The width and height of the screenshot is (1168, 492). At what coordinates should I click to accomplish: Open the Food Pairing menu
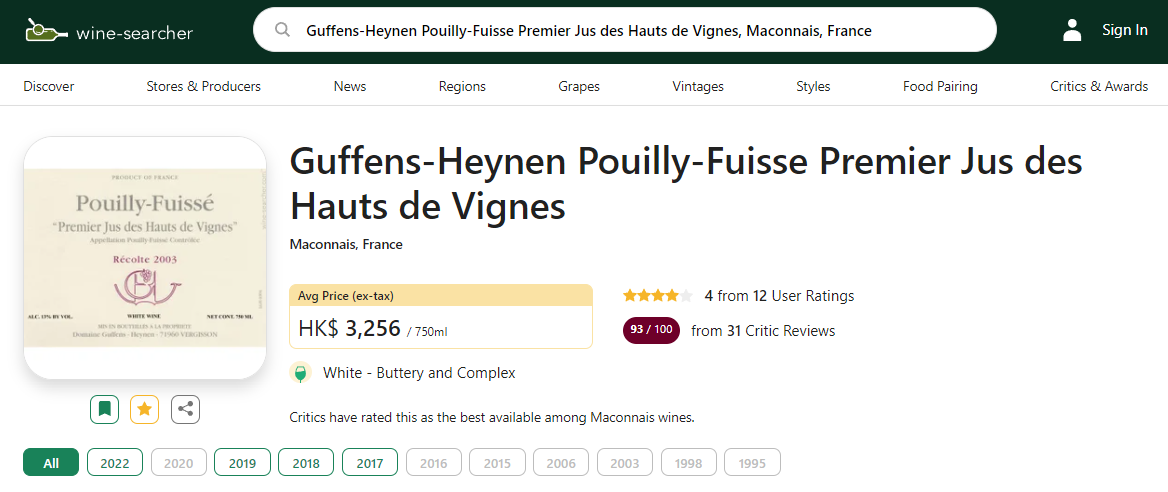click(x=940, y=86)
